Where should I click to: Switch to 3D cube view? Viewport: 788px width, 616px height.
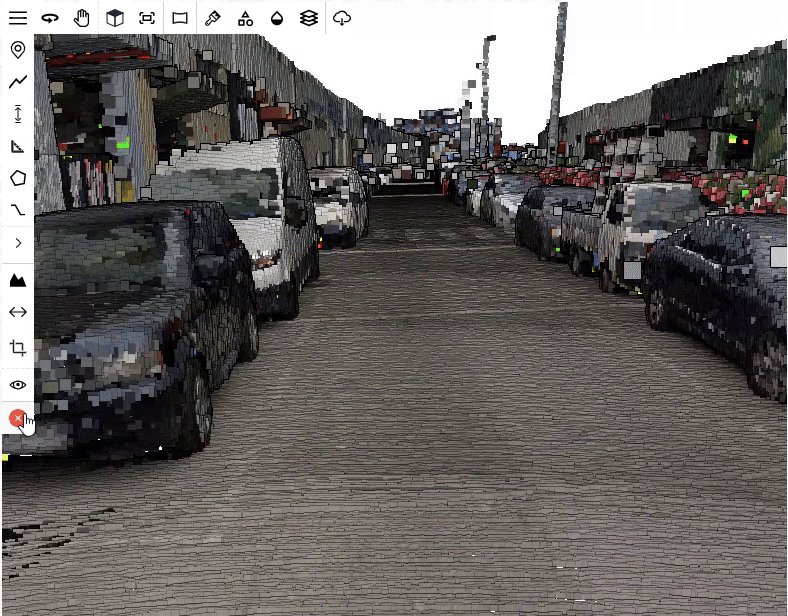[115, 19]
